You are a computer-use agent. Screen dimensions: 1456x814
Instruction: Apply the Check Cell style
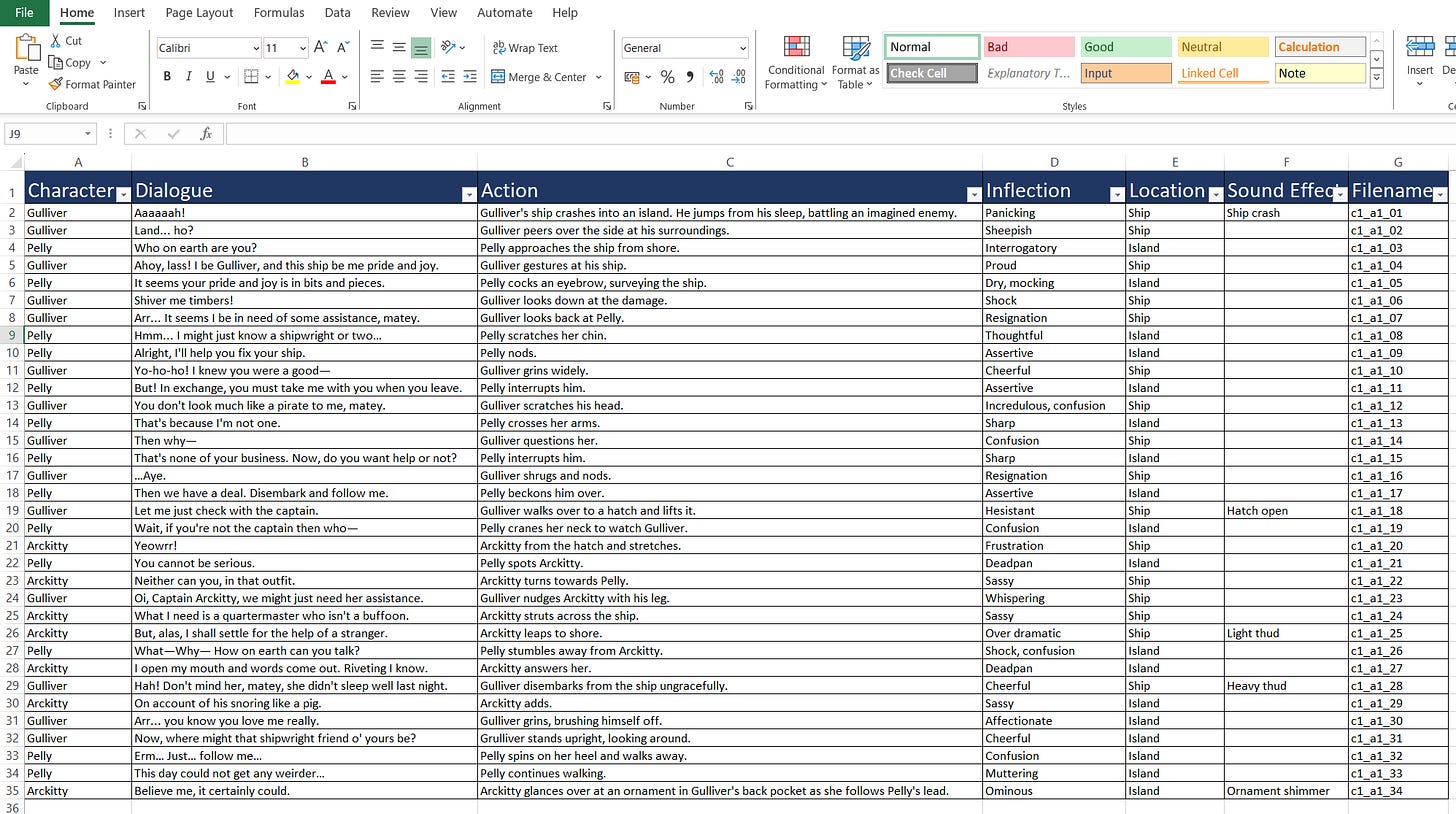coord(932,73)
